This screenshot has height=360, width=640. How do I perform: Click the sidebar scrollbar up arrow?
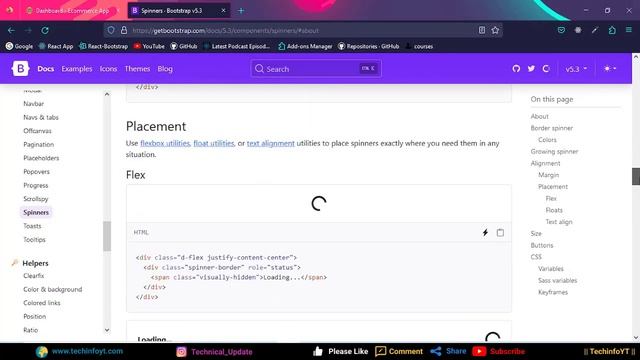107,94
